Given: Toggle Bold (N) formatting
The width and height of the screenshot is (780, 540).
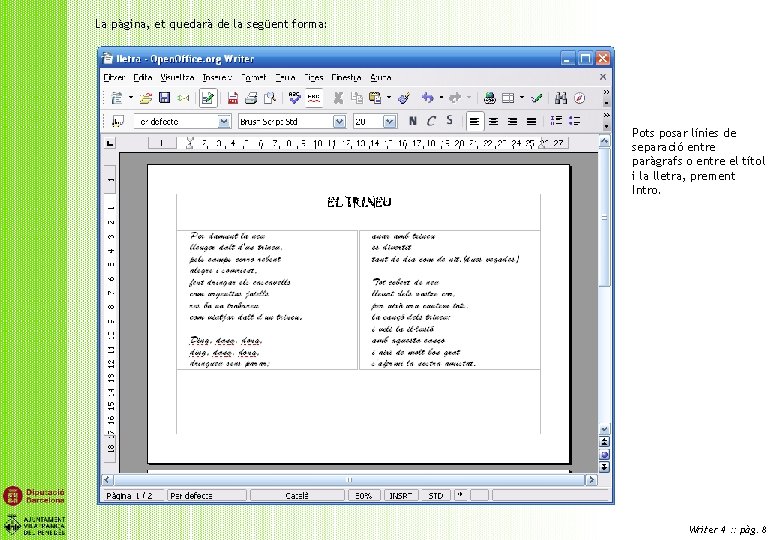Looking at the screenshot, I should coord(412,121).
